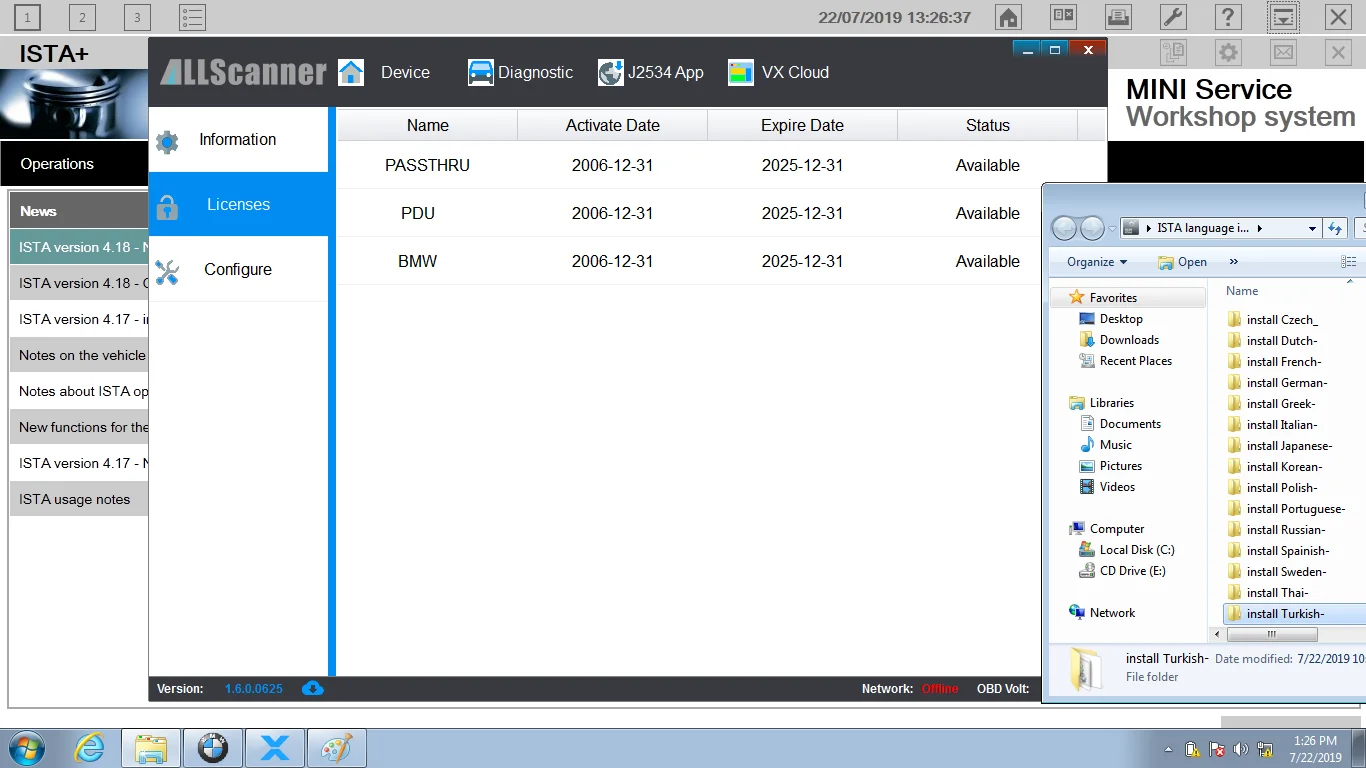Select the PDU license row name
The height and width of the screenshot is (768, 1366).
[418, 214]
